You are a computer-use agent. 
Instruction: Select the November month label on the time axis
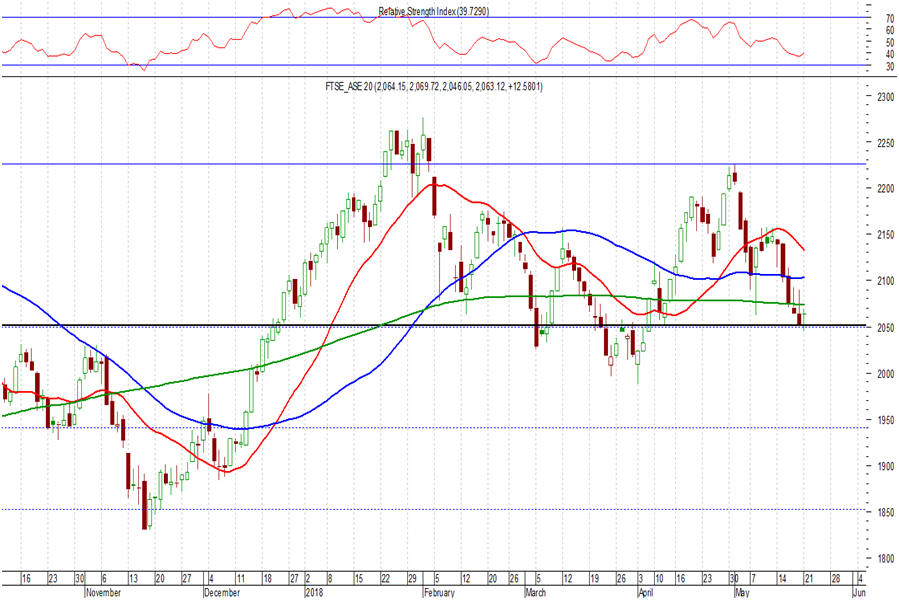pos(104,592)
